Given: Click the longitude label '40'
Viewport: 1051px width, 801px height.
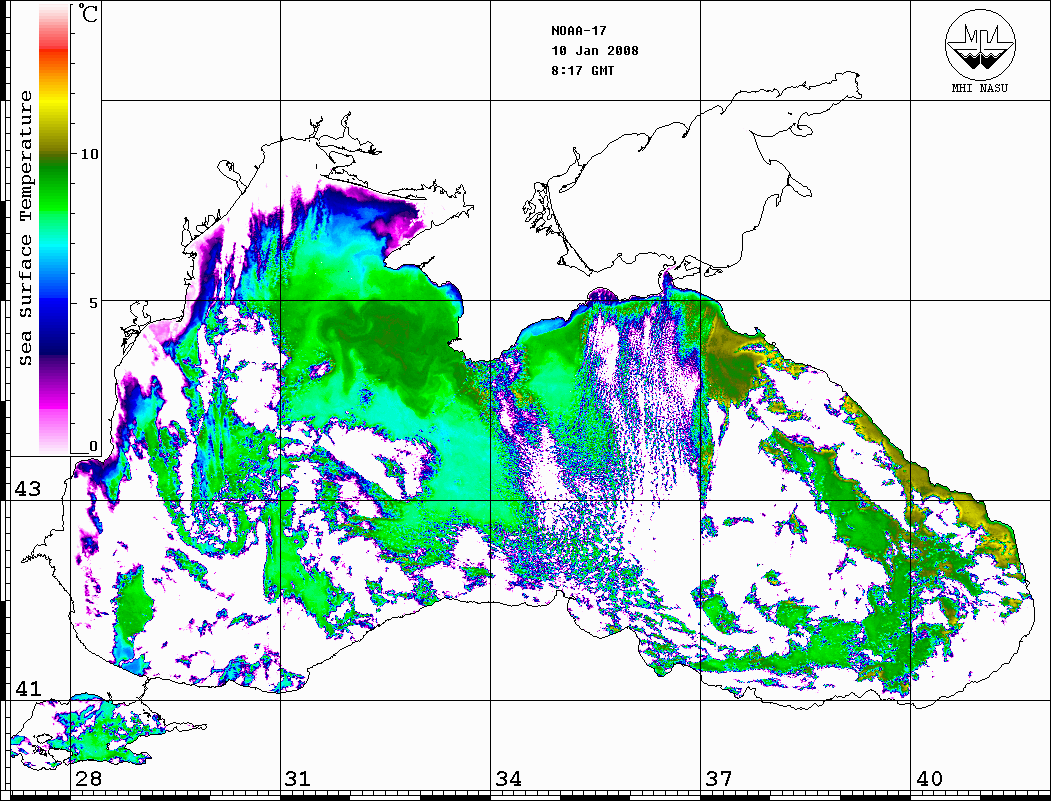Looking at the screenshot, I should click(x=929, y=779).
